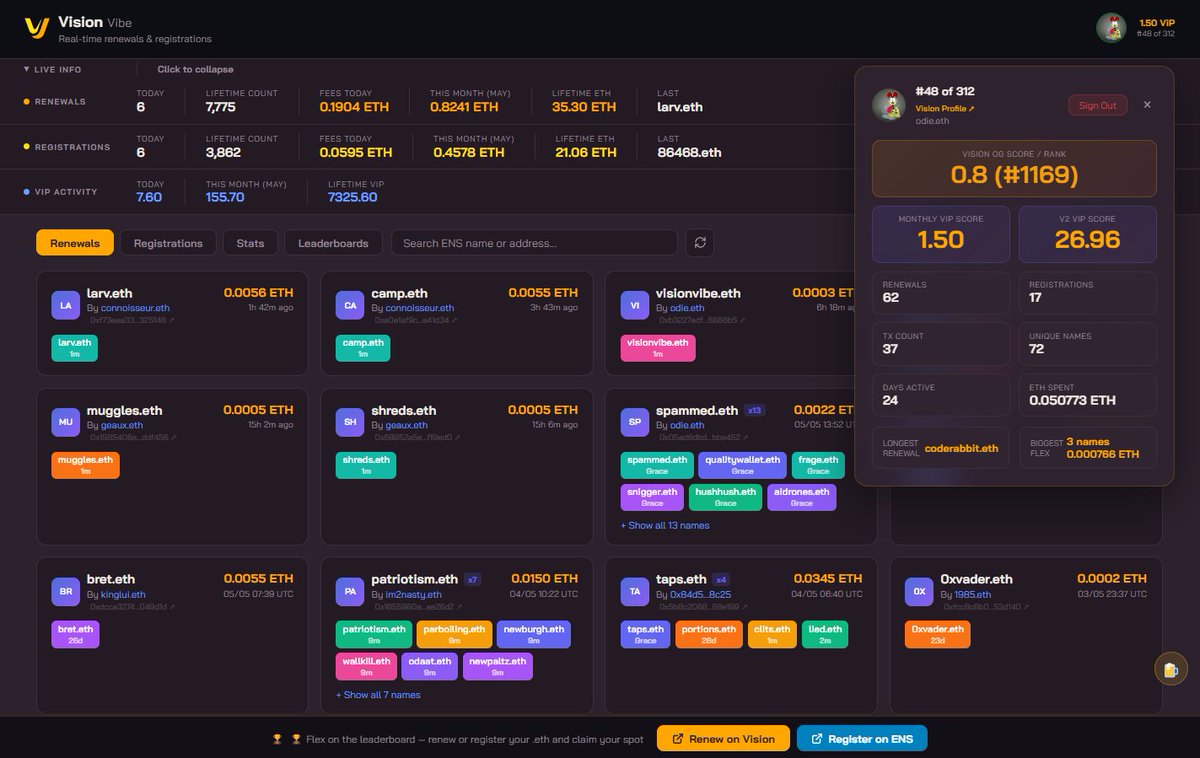Screen dimensions: 1200x758
Task: Click the PA avatar on patriotism.eth card
Action: tap(350, 591)
